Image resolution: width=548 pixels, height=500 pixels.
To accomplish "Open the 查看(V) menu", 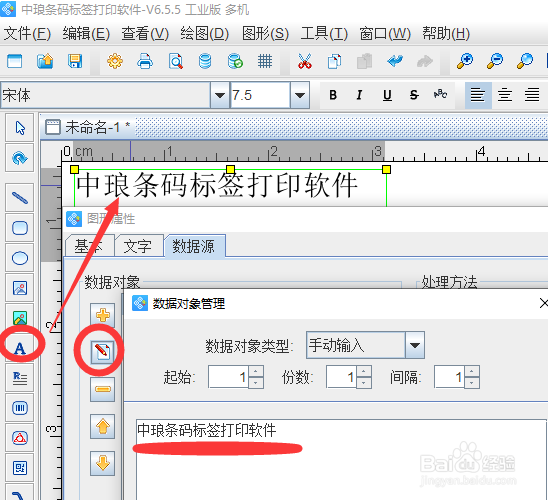I will [x=145, y=34].
